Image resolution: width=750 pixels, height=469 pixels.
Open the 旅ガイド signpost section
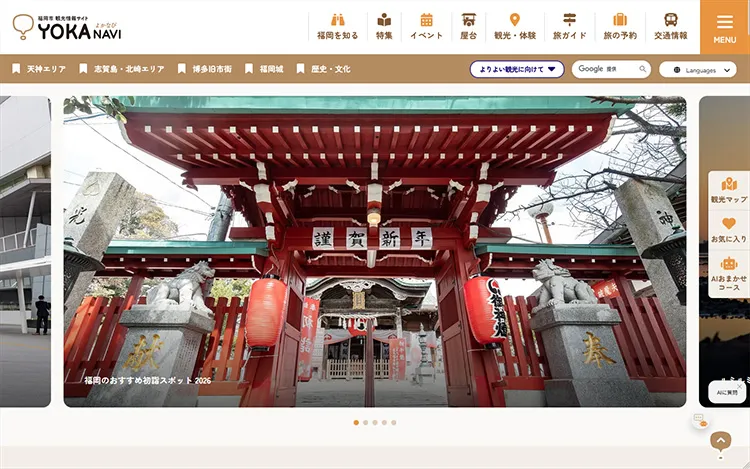coord(569,27)
